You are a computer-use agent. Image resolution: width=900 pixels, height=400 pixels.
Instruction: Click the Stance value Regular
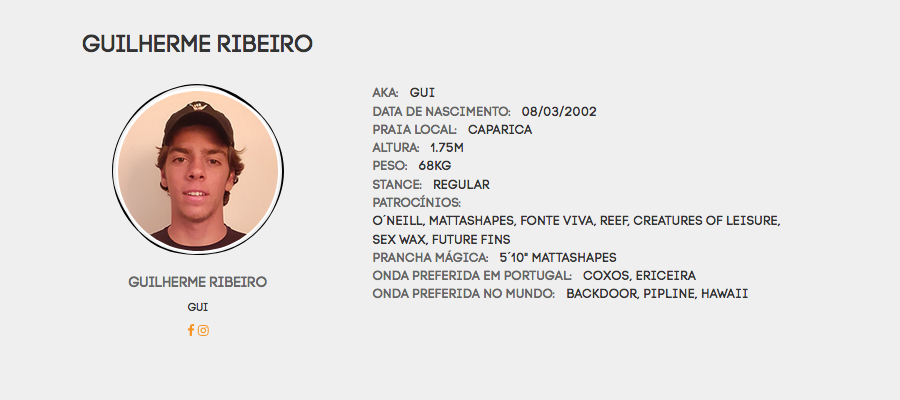[461, 185]
